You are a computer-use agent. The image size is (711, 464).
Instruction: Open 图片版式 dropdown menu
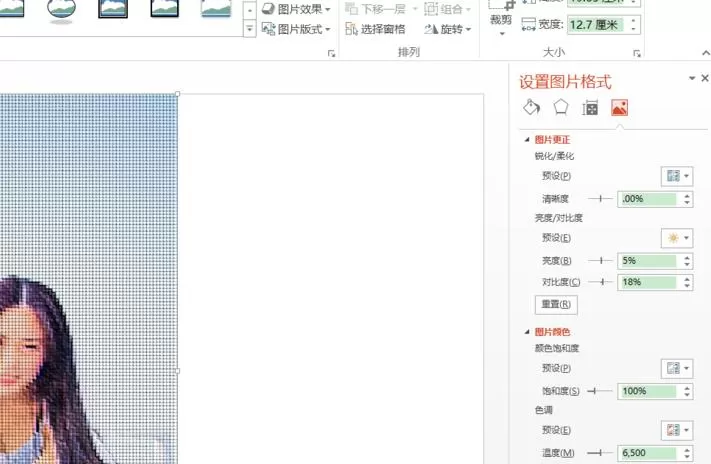point(296,29)
